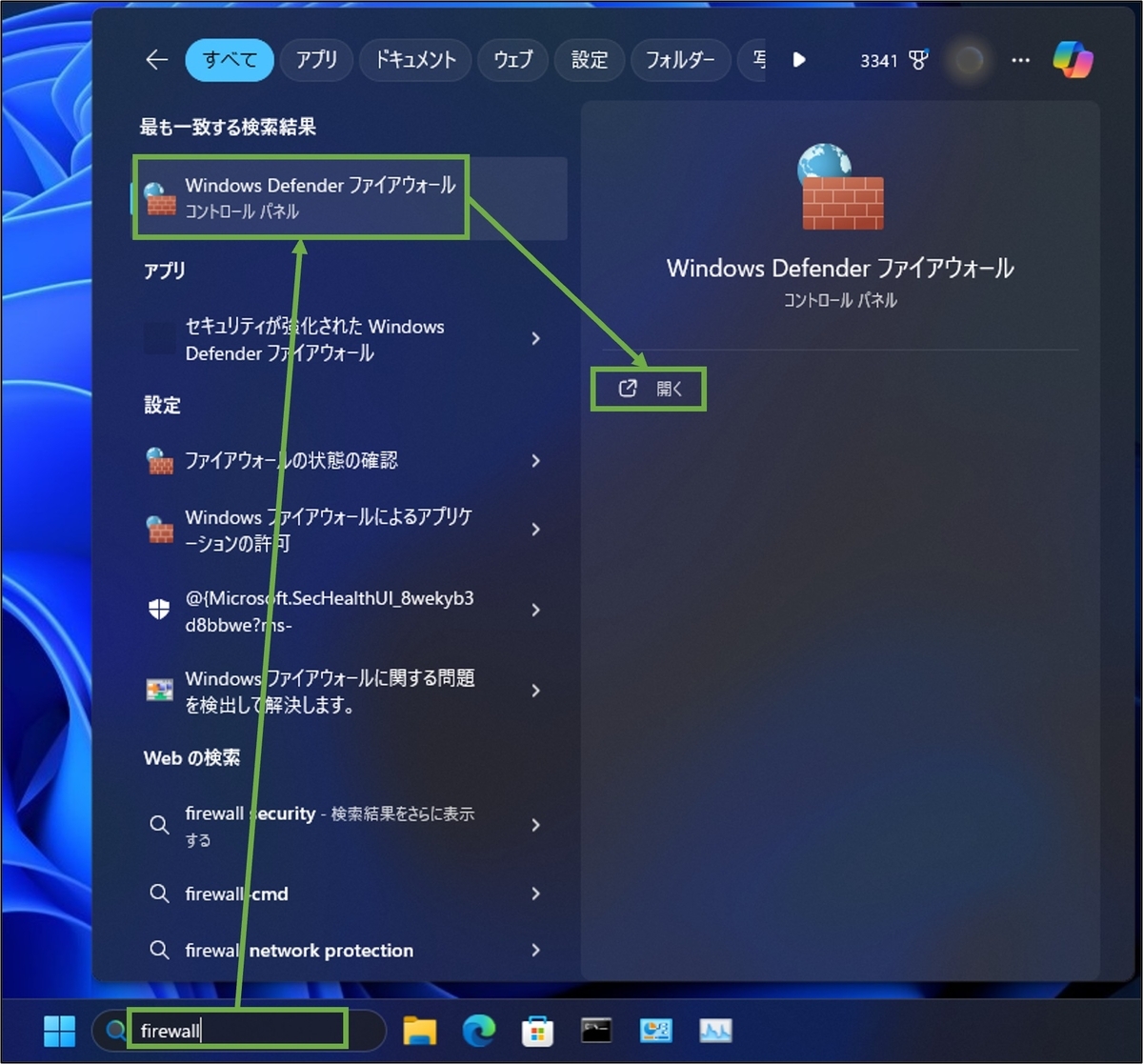Launch Microsoft Edge from taskbar
The width and height of the screenshot is (1143, 1064).
click(479, 1030)
